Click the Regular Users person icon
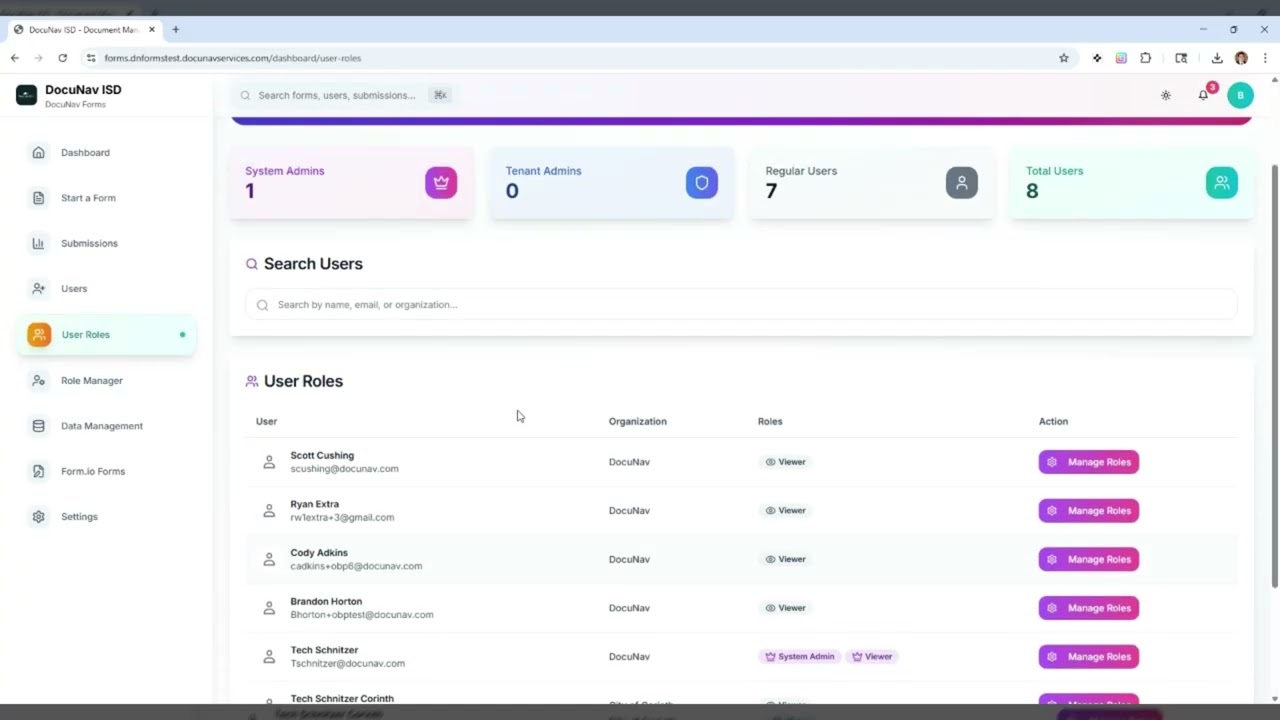 coord(962,183)
